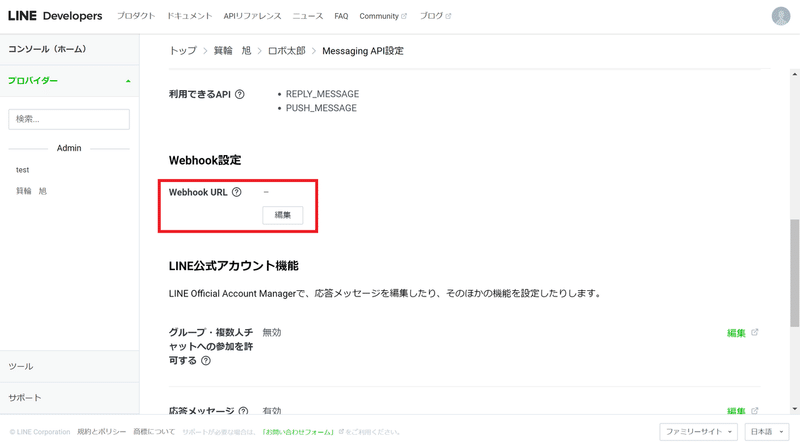
Task: Click external-link icon after お問い合わせフォーム
Action: pos(341,432)
